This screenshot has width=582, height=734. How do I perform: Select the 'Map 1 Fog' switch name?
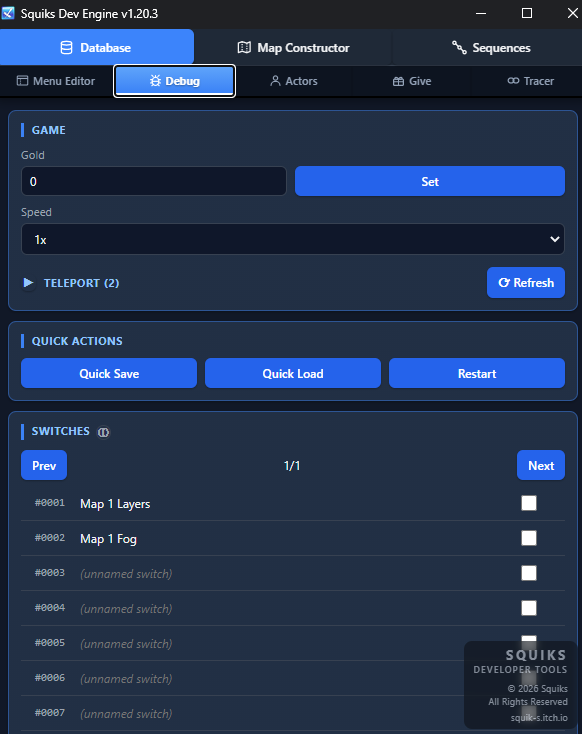[x=108, y=539]
